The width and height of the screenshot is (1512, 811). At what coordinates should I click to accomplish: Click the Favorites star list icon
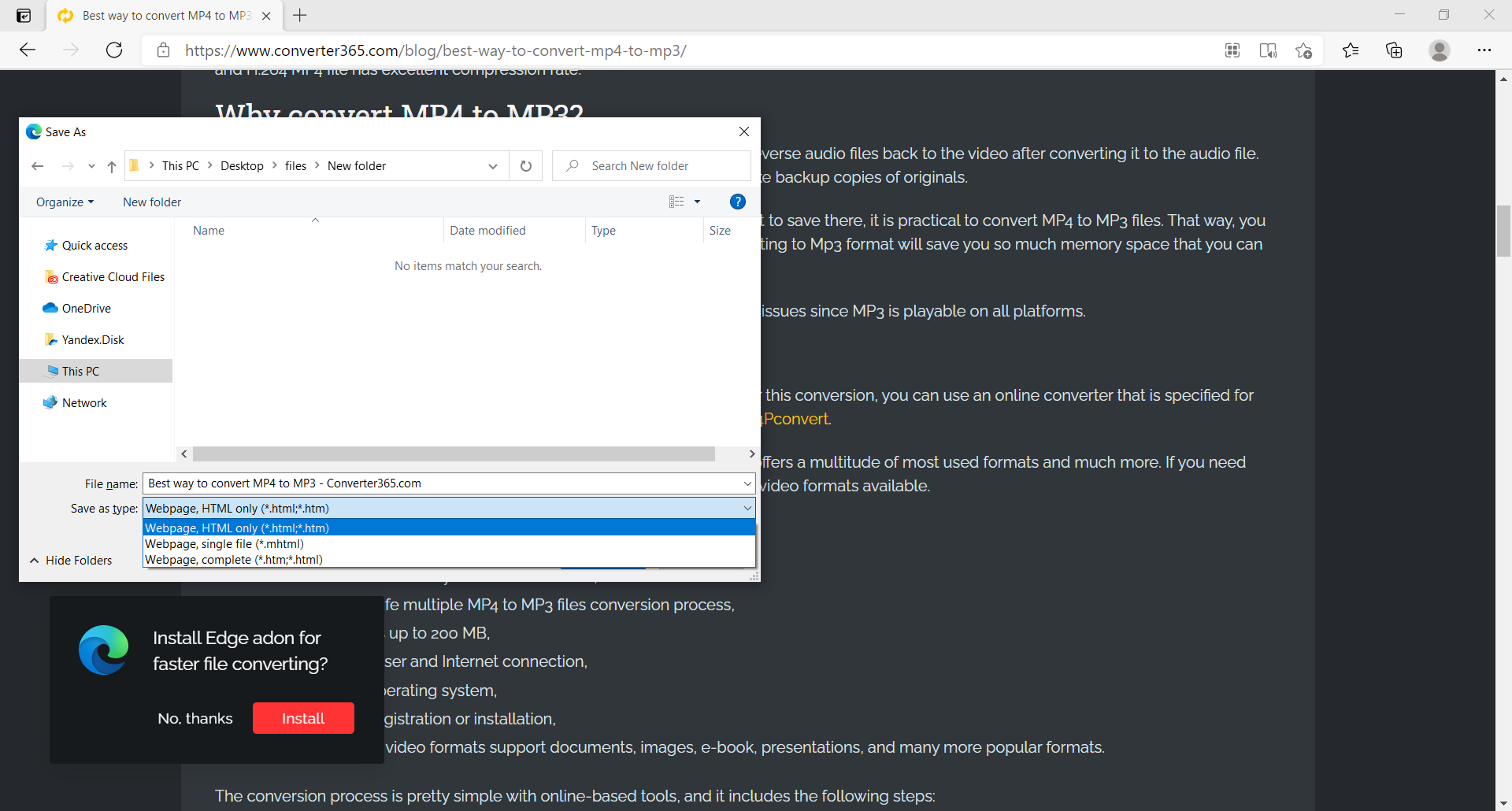coord(1351,50)
